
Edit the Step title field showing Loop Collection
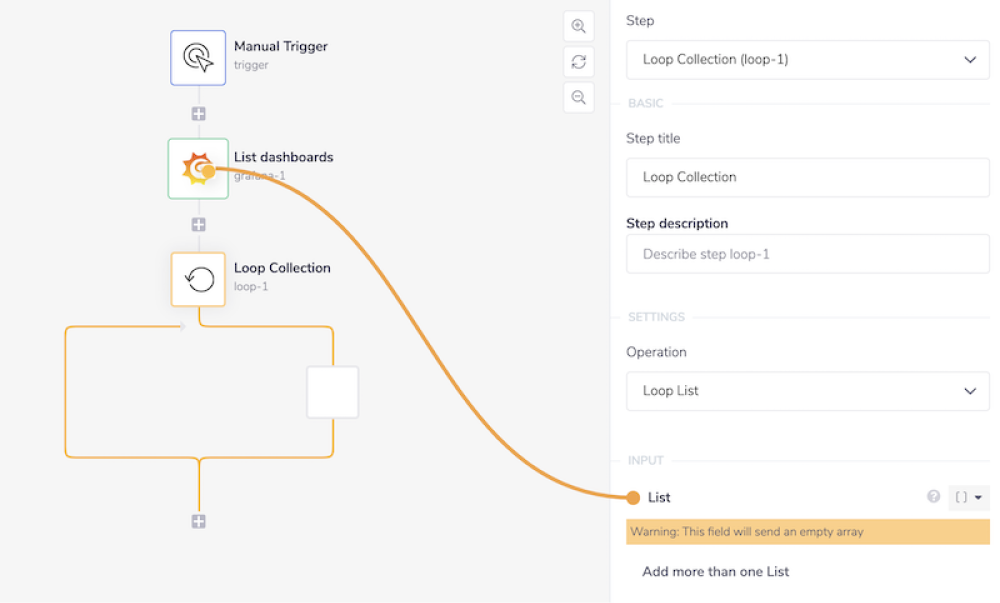pos(806,177)
